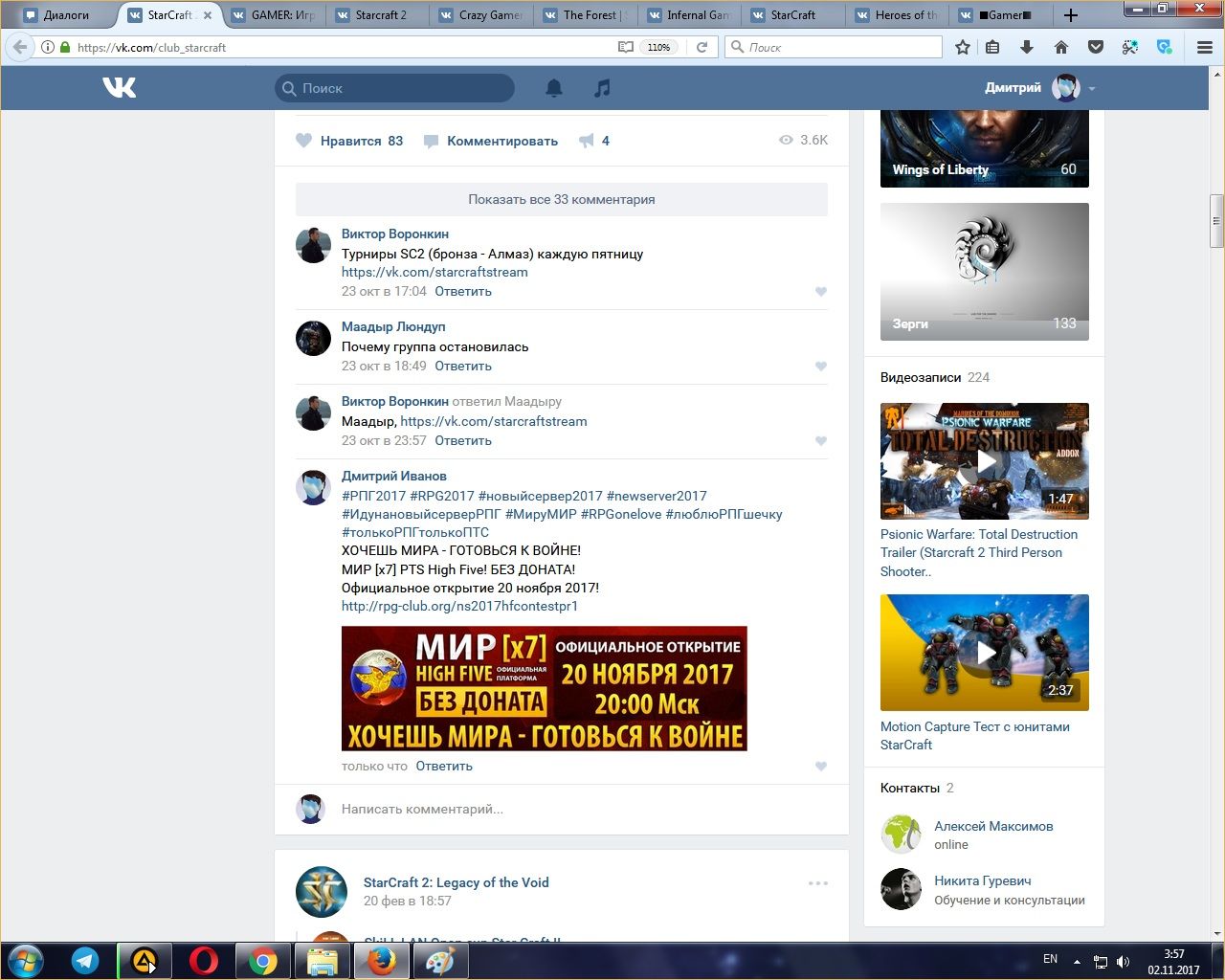The image size is (1225, 980).
Task: Open the МИР x7 banner image
Action: 545,688
